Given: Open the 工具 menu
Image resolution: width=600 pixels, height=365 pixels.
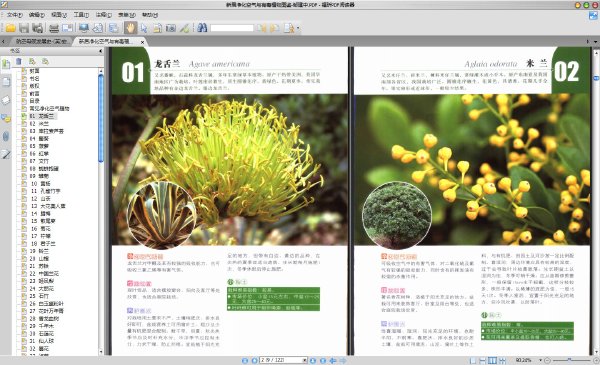Looking at the screenshot, I should [81, 15].
